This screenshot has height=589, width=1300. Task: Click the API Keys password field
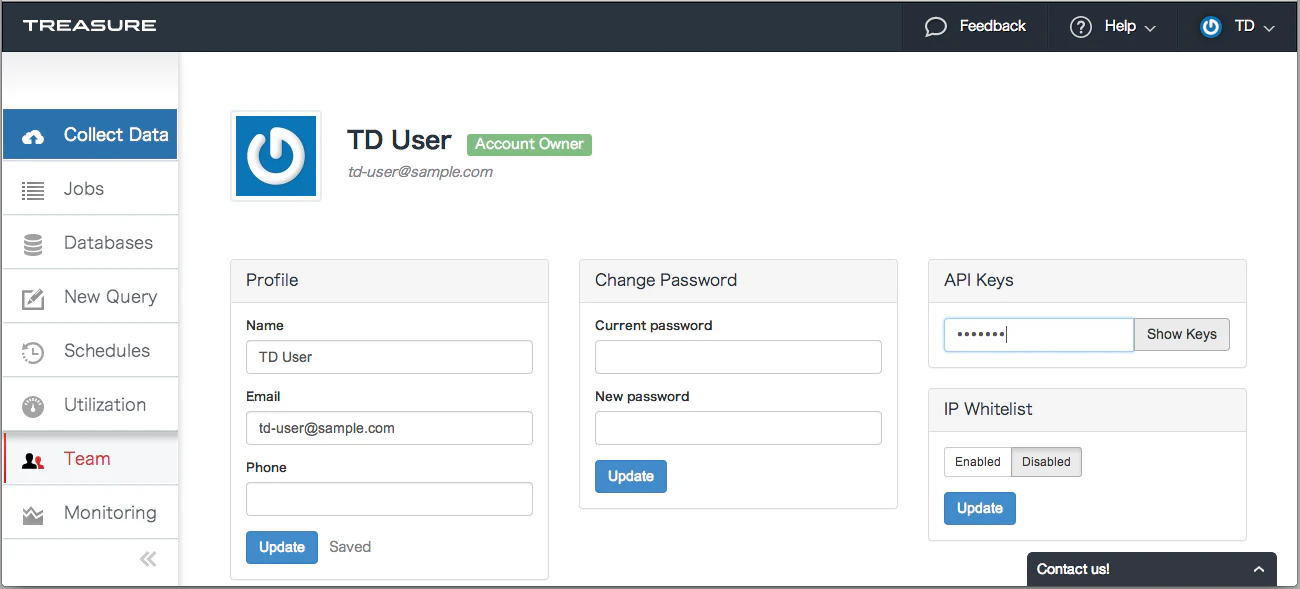1039,335
